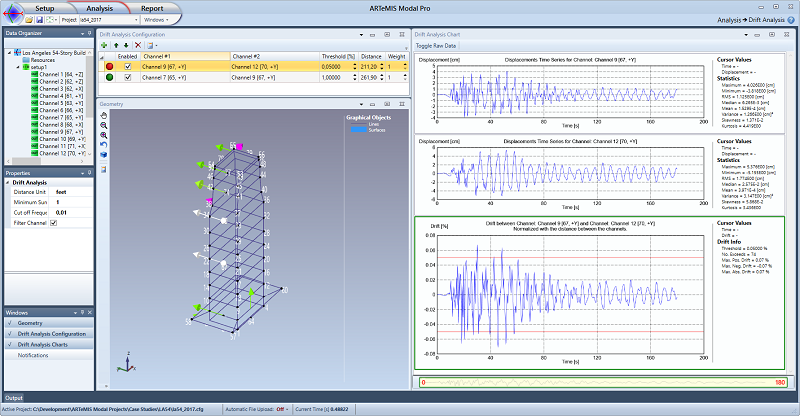
Task: Move the selected row up with the green arrow
Action: pos(117,45)
